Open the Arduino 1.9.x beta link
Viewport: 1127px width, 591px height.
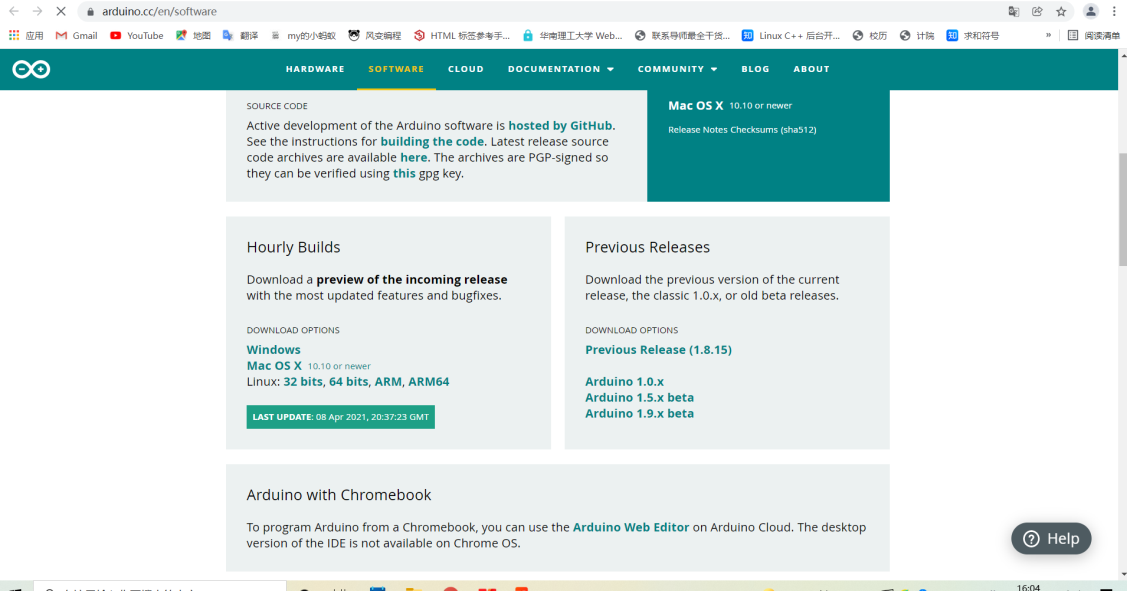point(639,413)
